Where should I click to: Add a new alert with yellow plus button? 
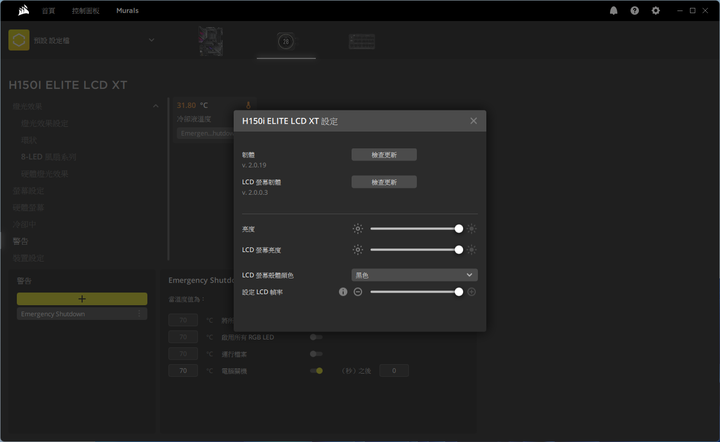point(82,299)
